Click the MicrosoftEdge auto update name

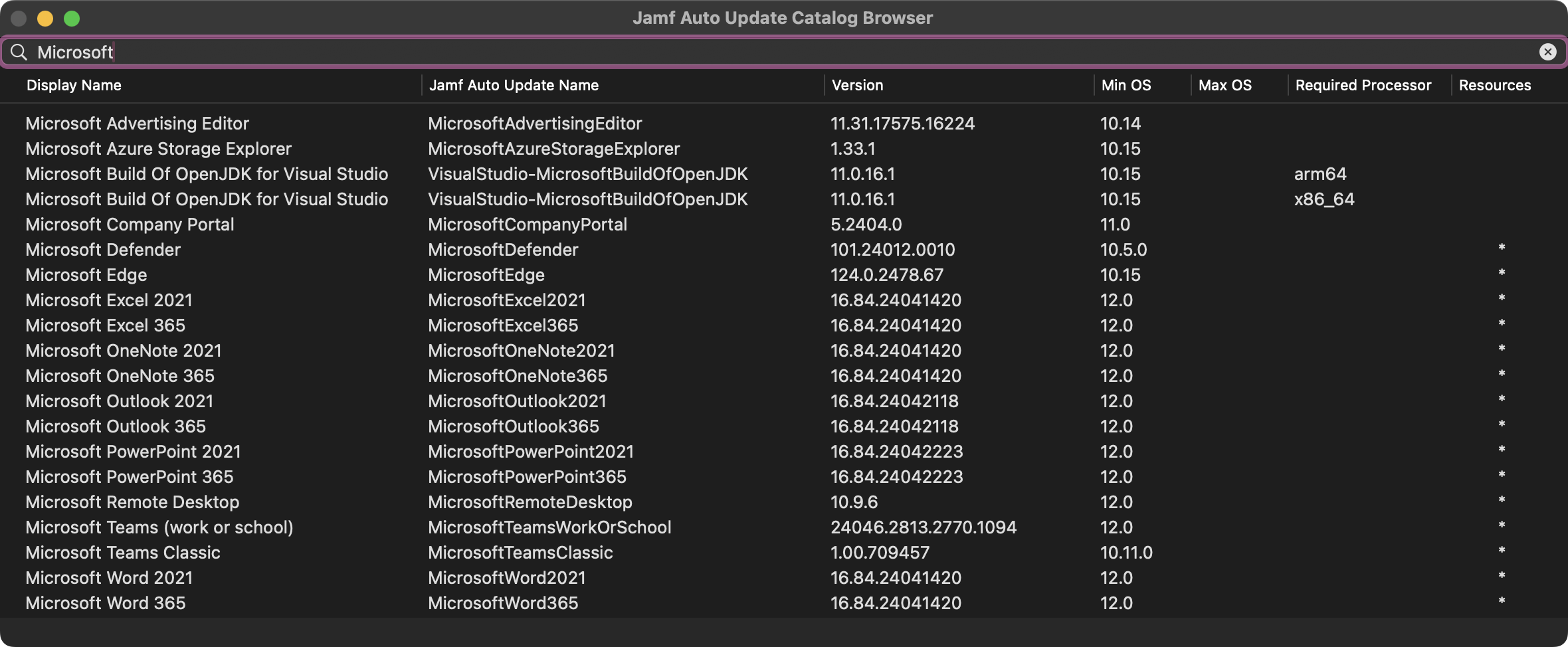pos(486,275)
